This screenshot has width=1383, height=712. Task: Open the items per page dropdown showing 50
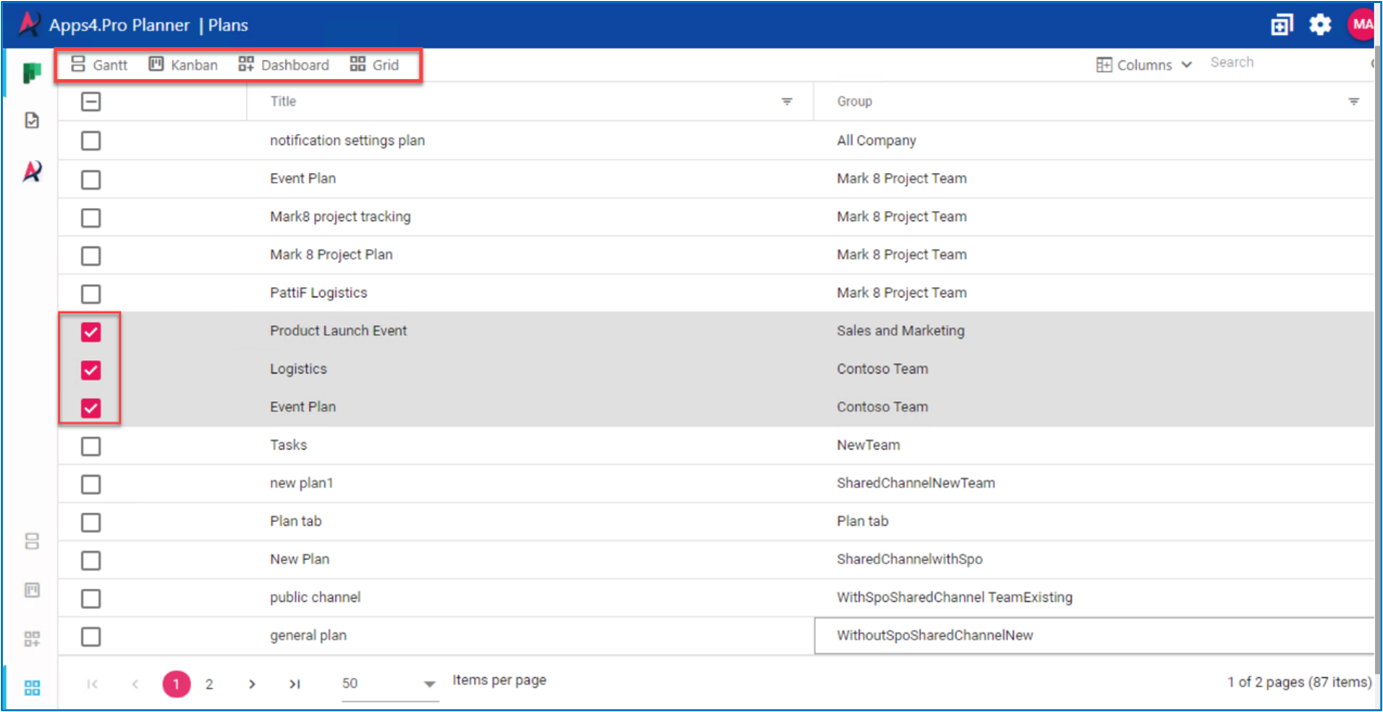click(390, 683)
